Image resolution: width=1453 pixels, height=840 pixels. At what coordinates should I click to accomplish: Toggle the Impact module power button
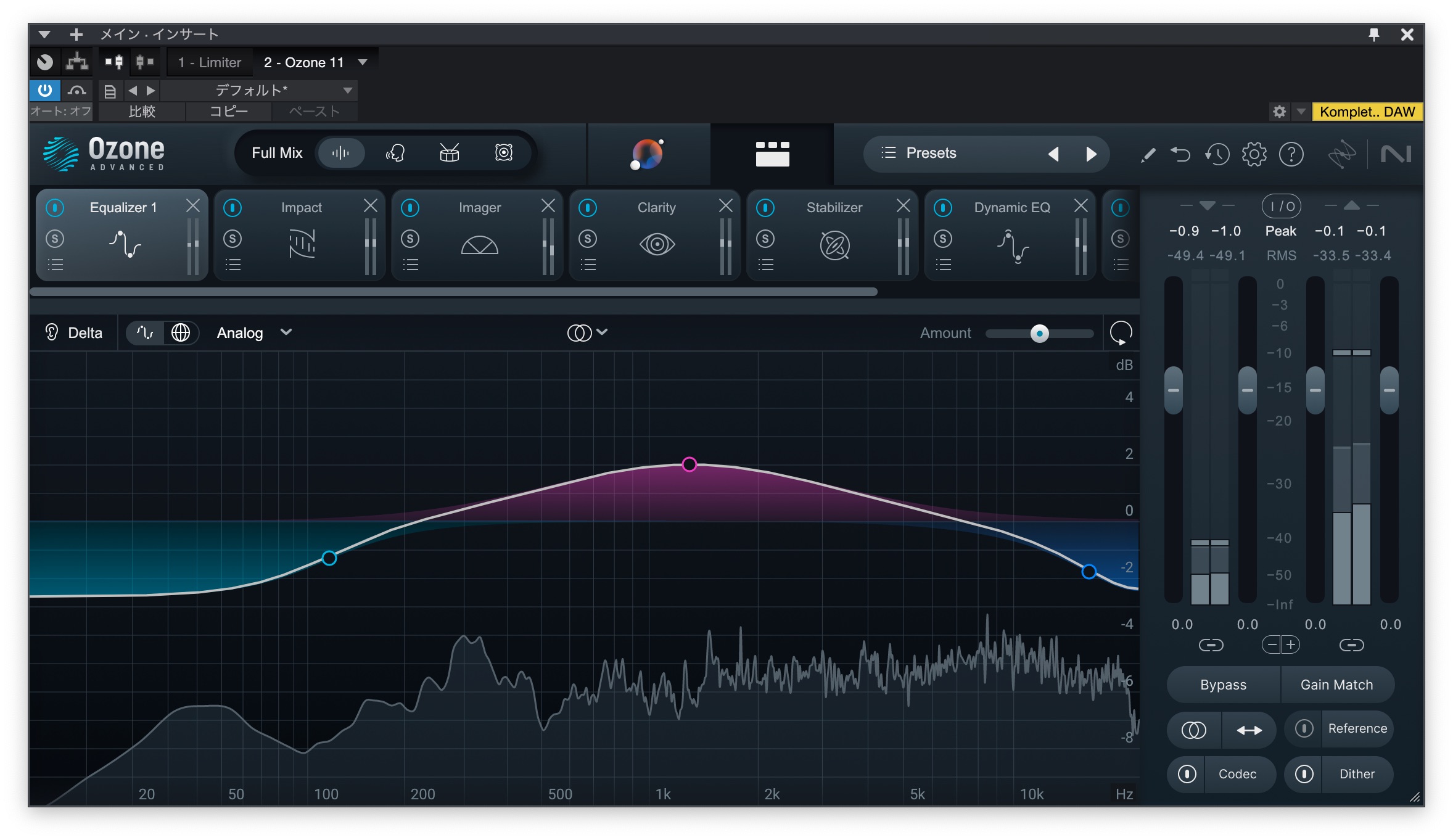click(x=233, y=208)
